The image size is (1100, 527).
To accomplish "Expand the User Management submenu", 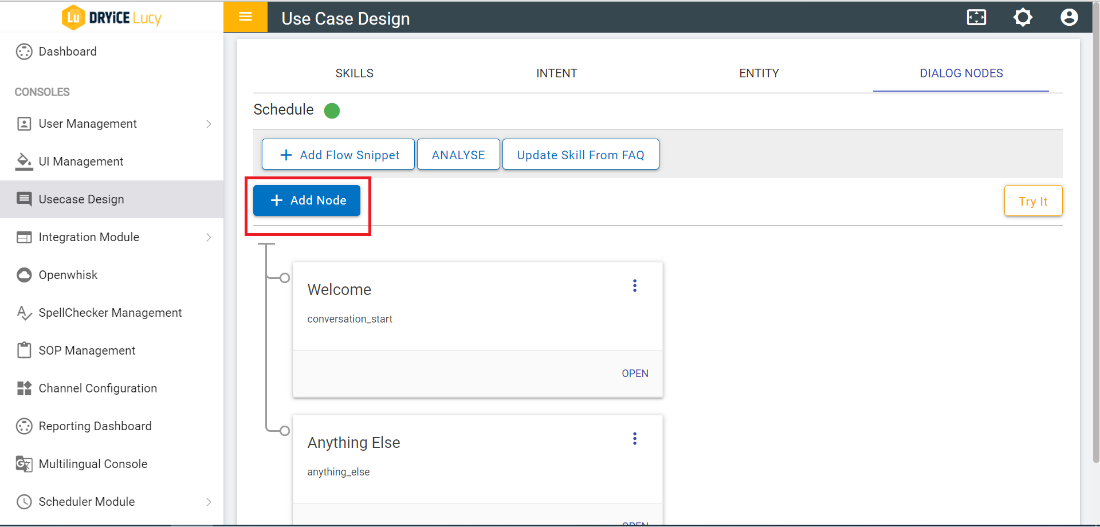I will tap(209, 124).
